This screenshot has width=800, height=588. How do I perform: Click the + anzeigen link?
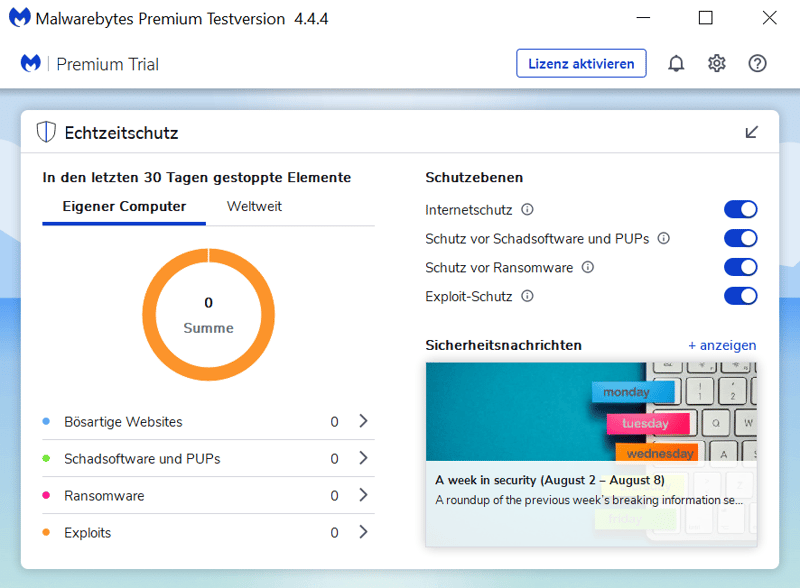722,346
